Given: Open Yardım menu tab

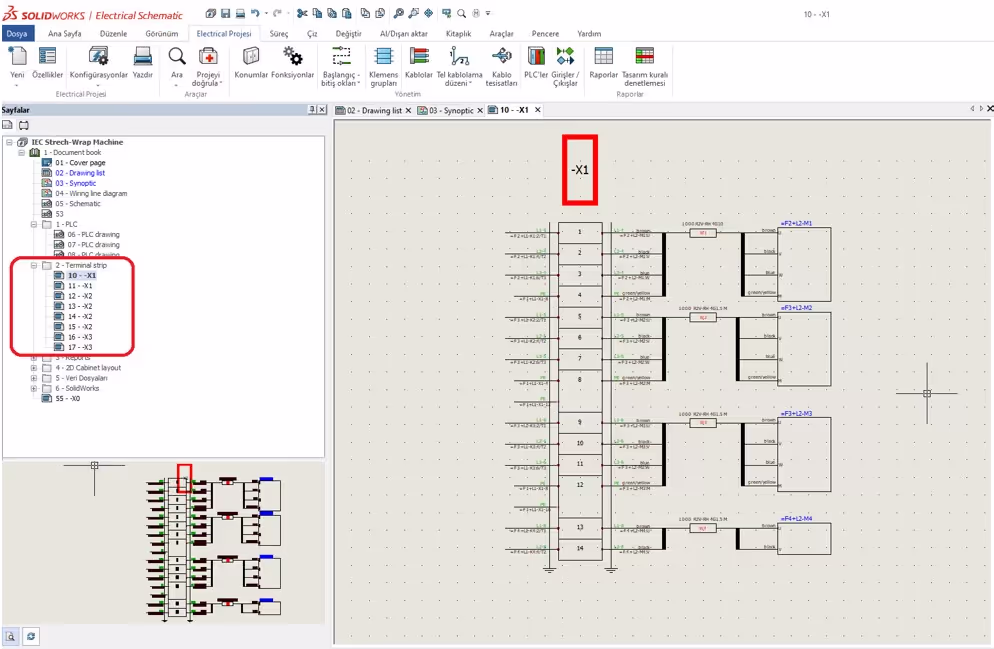Looking at the screenshot, I should point(589,34).
